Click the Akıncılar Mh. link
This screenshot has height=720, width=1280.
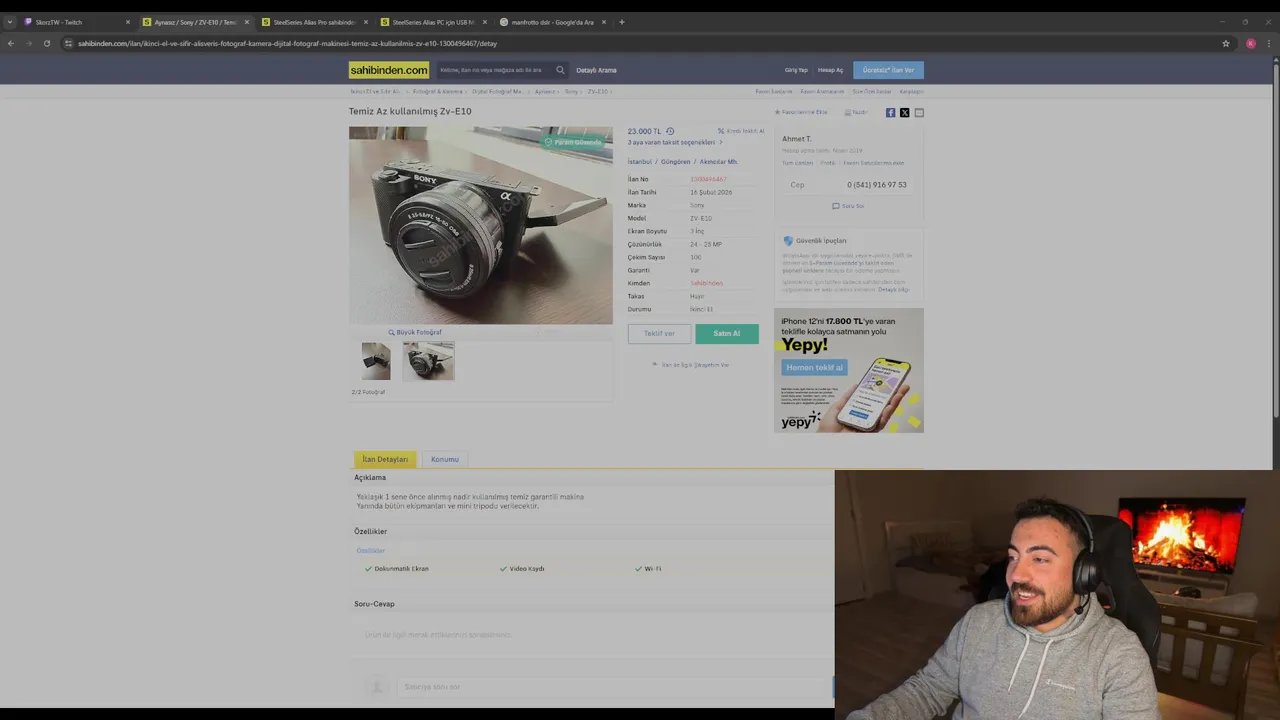click(719, 161)
